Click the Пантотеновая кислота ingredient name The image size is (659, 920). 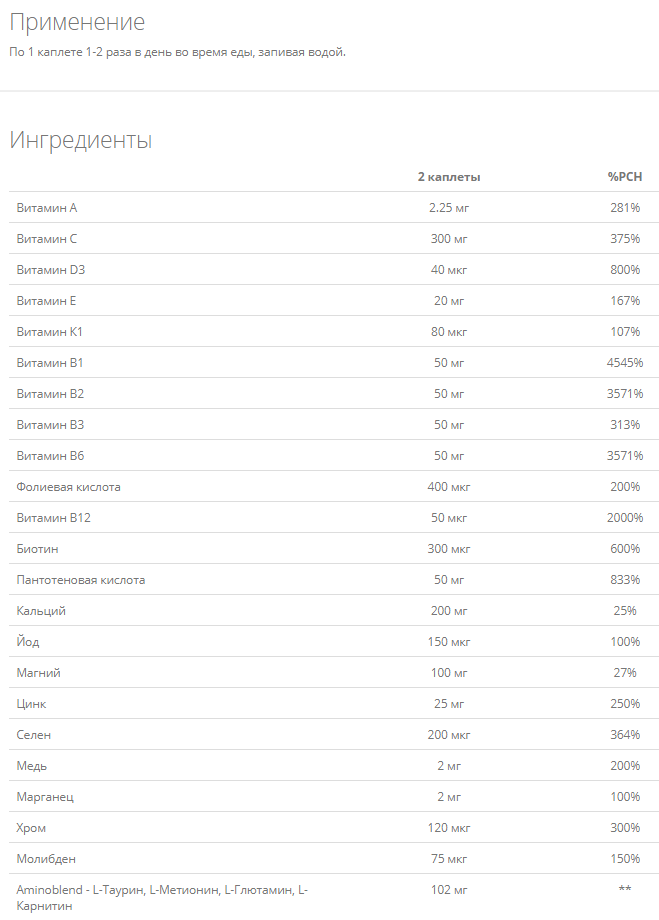coord(80,580)
